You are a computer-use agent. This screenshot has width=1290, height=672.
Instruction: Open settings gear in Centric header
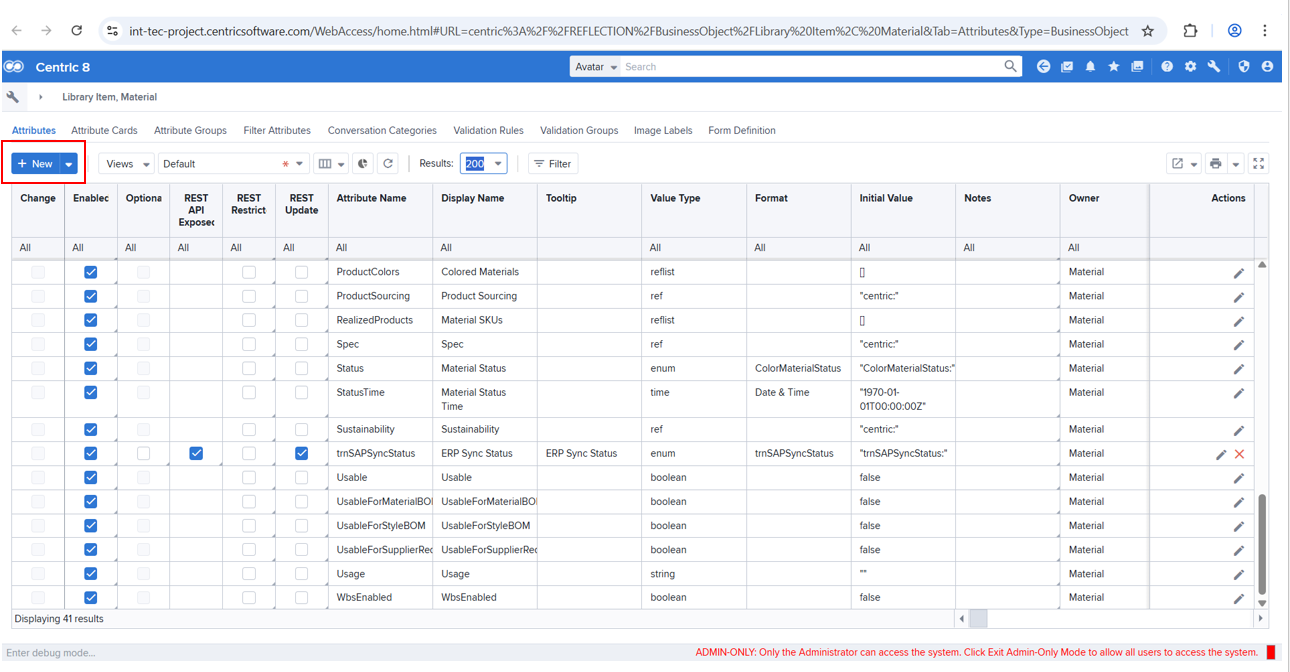(1190, 67)
